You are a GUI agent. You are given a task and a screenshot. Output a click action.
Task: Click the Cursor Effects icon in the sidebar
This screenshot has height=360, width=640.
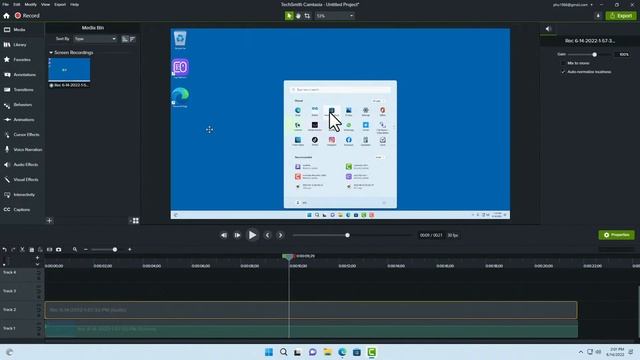tap(7, 135)
